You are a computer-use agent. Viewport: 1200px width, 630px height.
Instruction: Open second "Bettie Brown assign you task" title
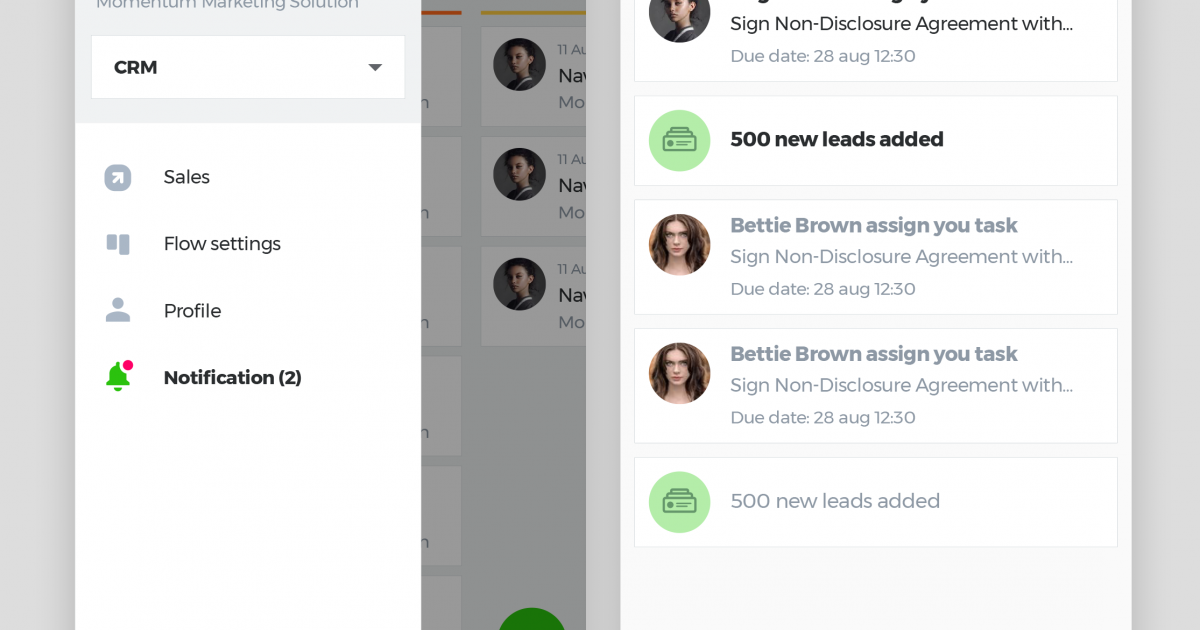[874, 354]
